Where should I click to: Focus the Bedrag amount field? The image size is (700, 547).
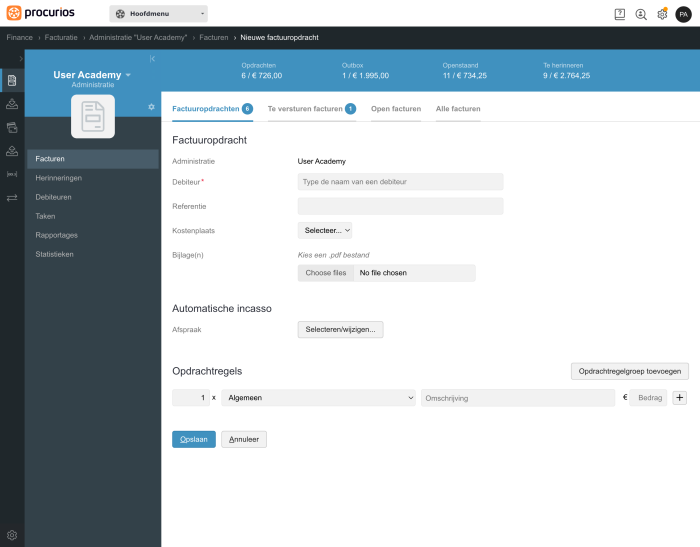[648, 397]
